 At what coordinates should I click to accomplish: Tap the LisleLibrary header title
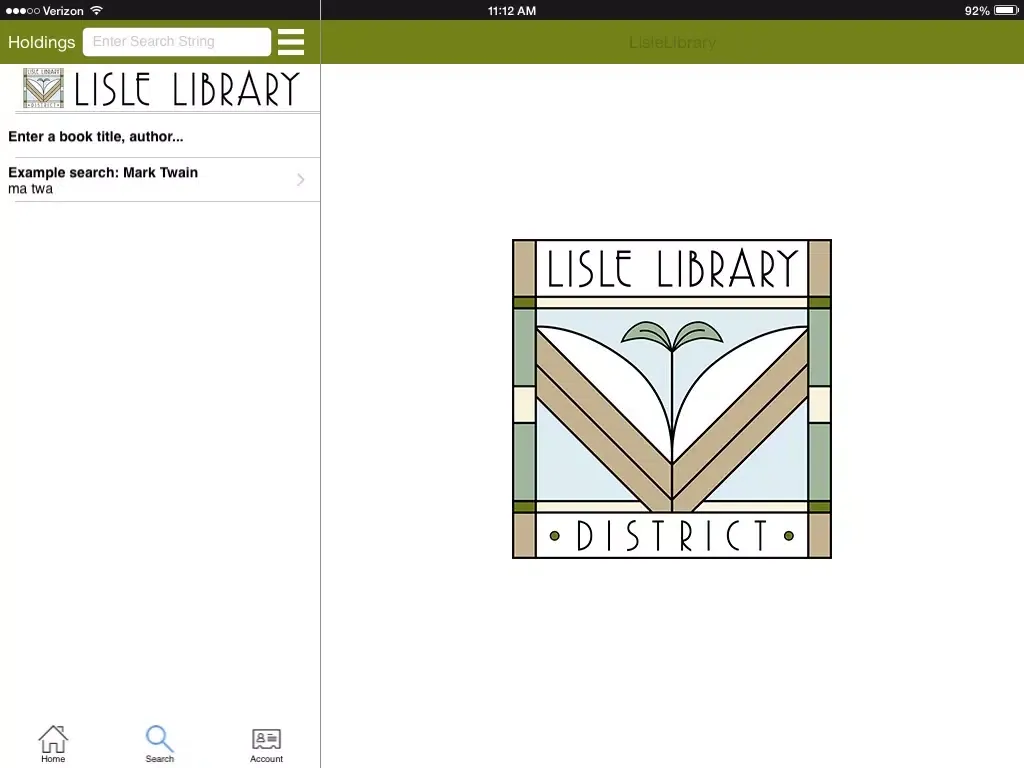[x=672, y=42]
